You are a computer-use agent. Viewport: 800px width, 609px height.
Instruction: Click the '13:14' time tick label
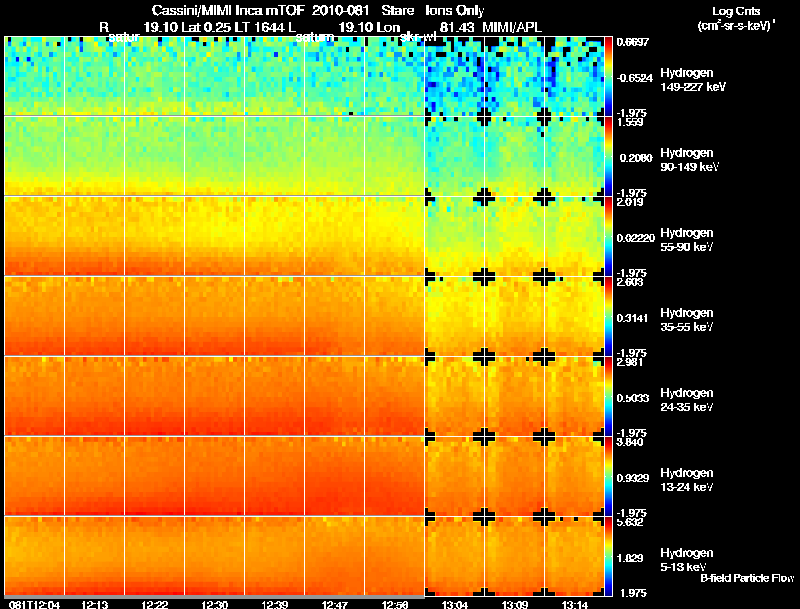[575, 604]
